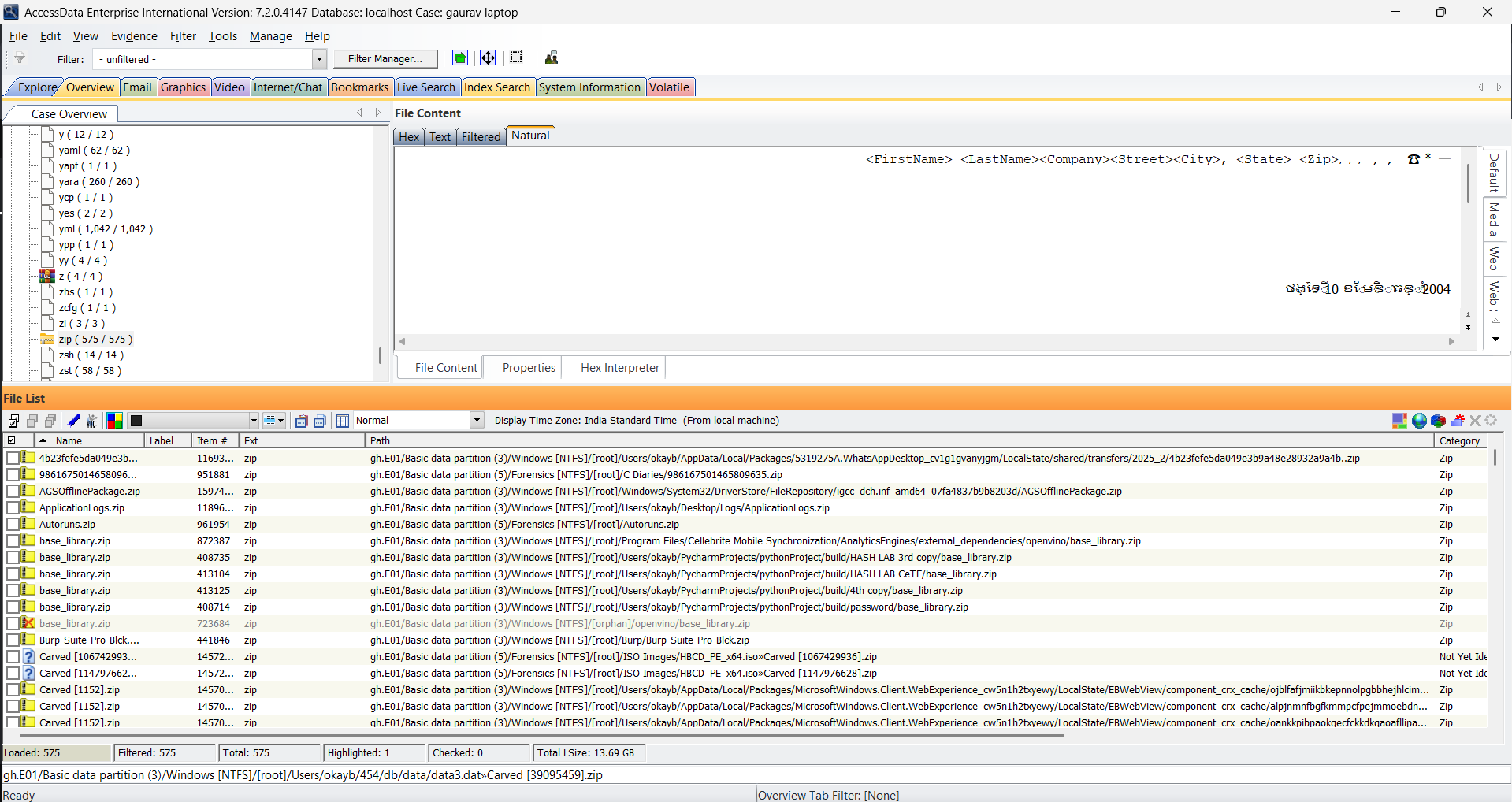The height and width of the screenshot is (802, 1512).
Task: Select the yml ( 1,042 / 1,042 ) tree item
Action: [106, 228]
